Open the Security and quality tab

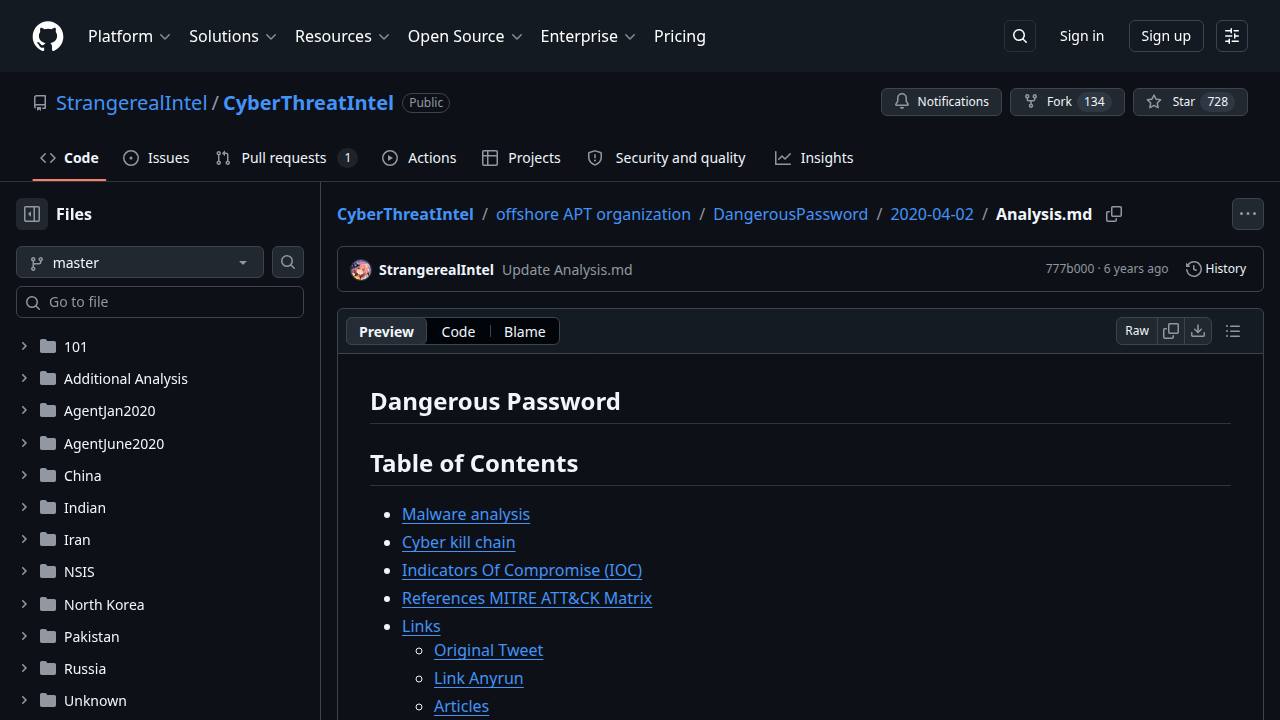[666, 158]
